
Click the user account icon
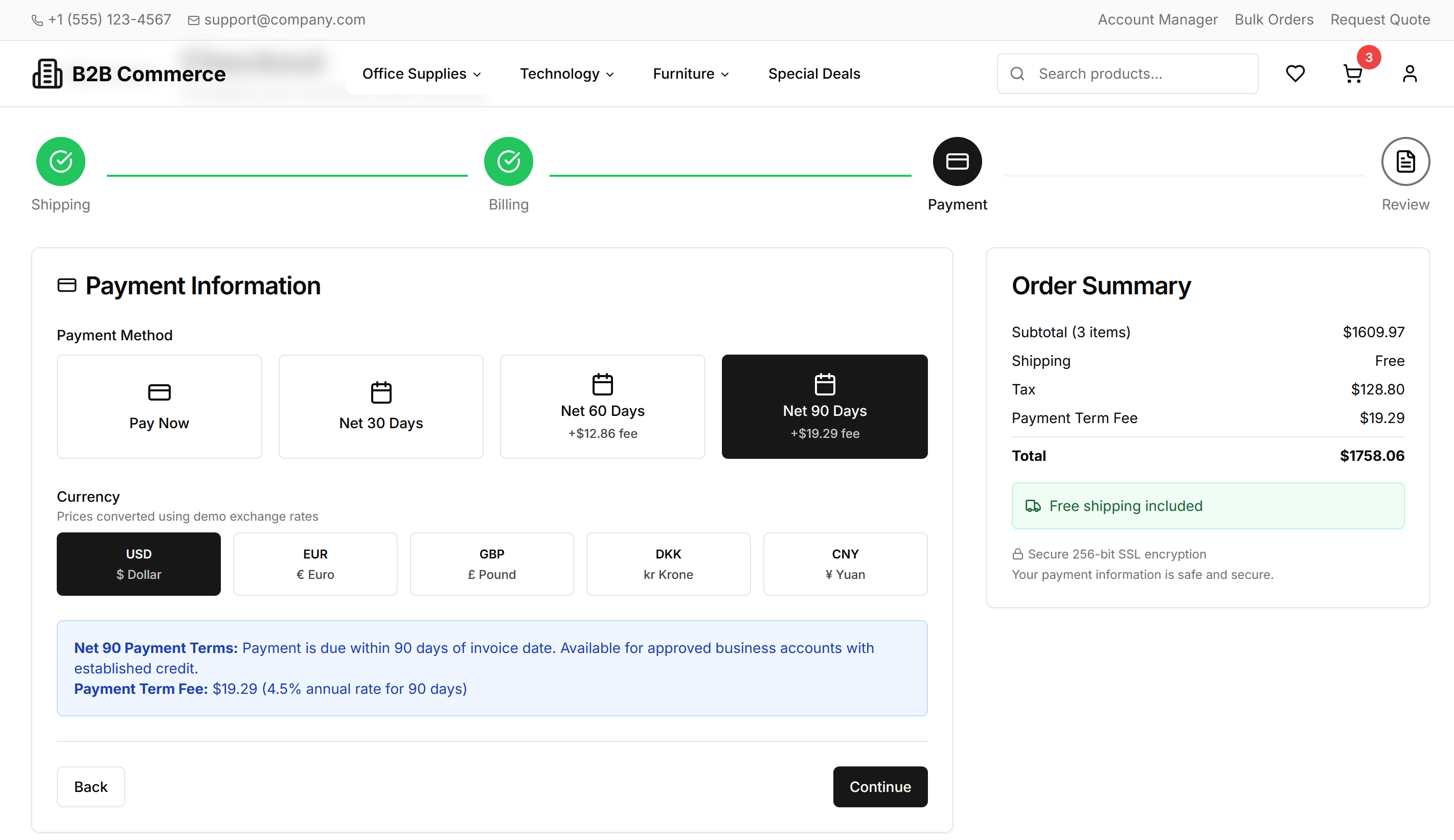[1409, 74]
